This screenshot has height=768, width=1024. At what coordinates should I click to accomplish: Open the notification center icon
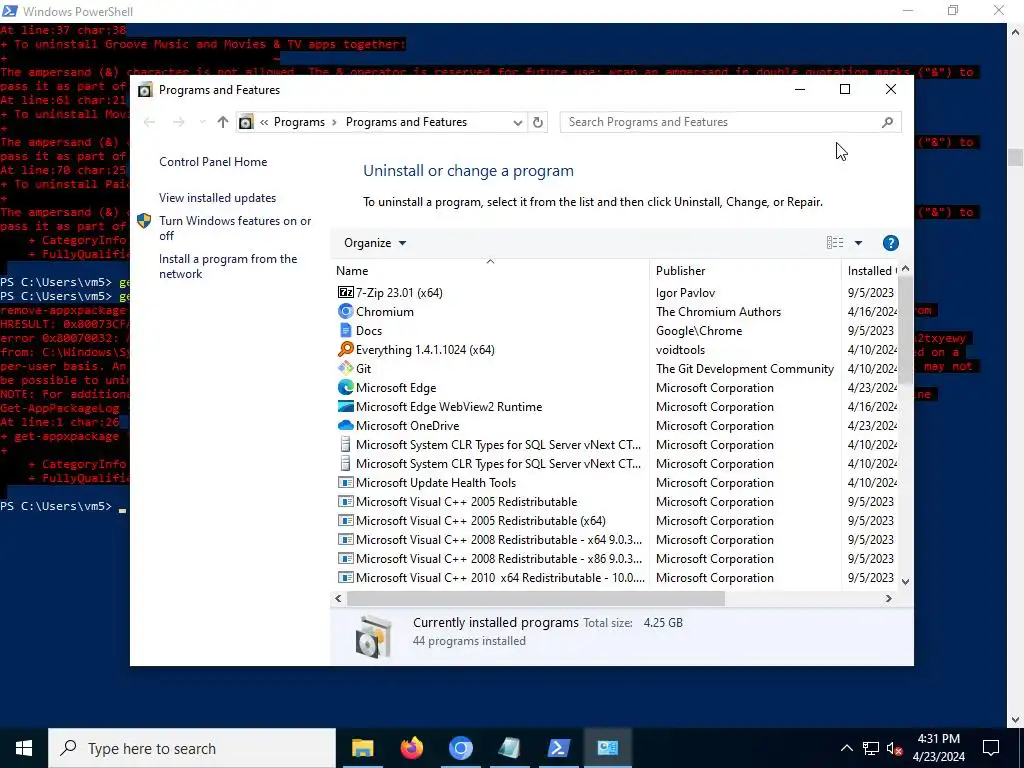tap(991, 748)
